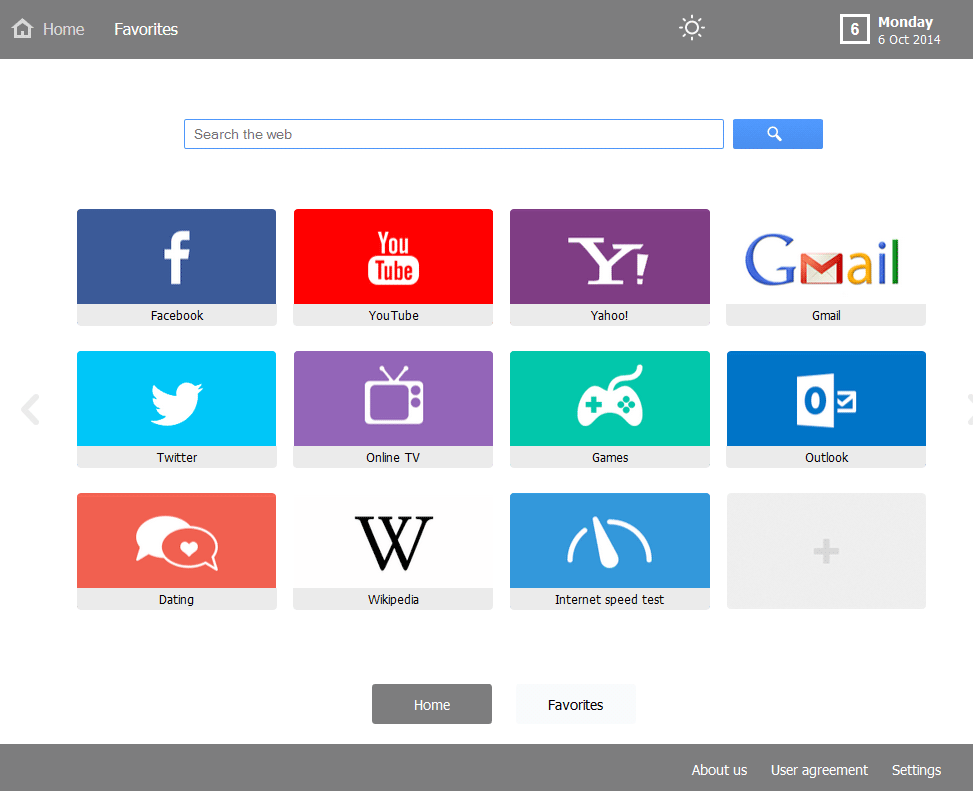The image size is (973, 791).
Task: Launch the Online TV tile
Action: pos(393,409)
